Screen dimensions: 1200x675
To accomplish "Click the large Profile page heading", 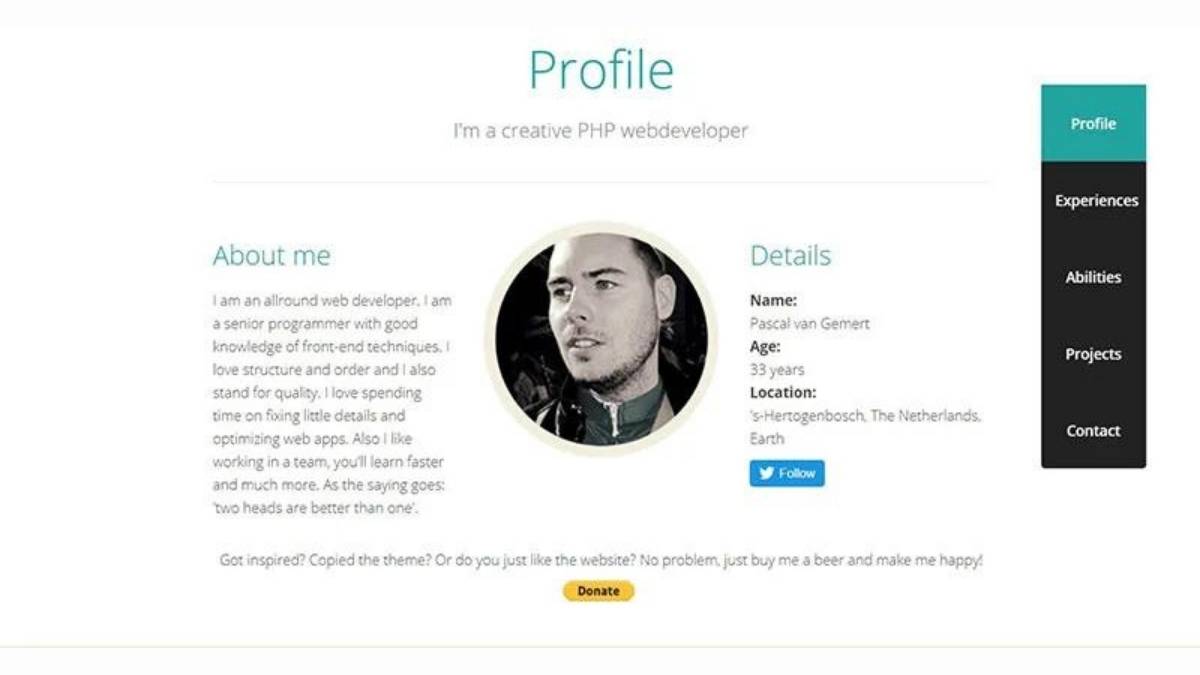I will click(x=600, y=68).
